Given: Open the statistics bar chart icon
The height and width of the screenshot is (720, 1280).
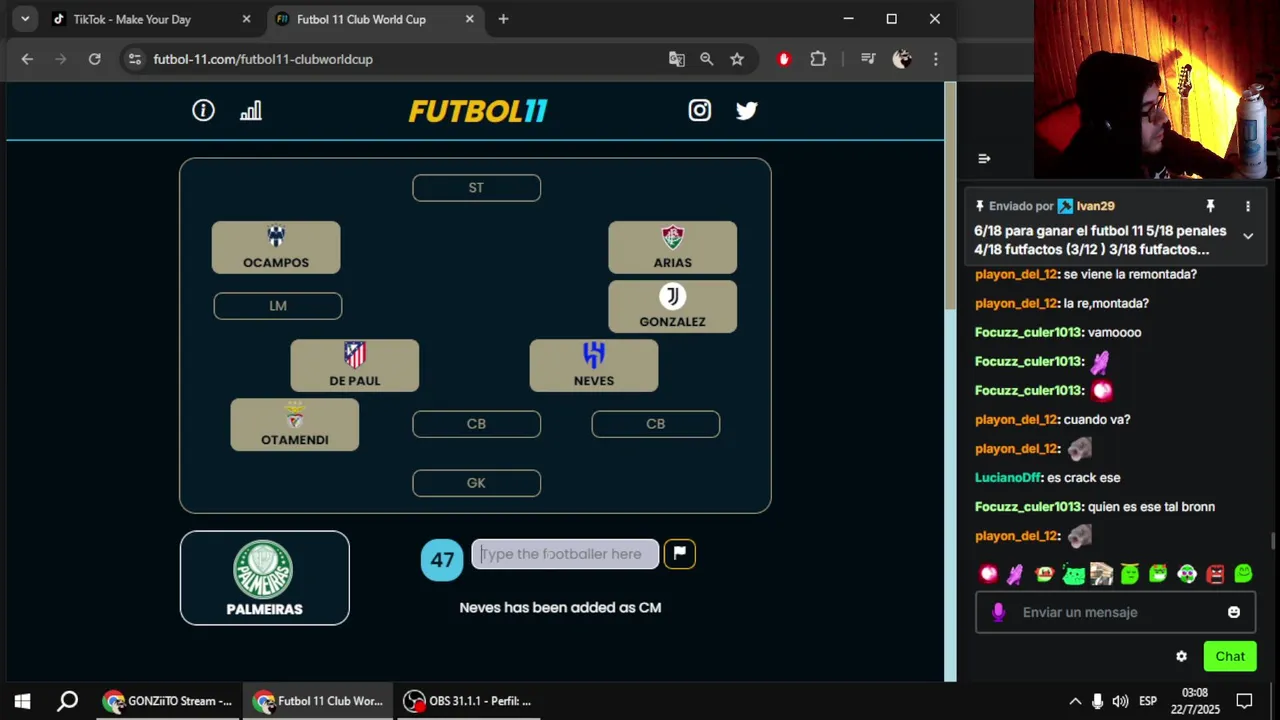Looking at the screenshot, I should click(x=251, y=110).
